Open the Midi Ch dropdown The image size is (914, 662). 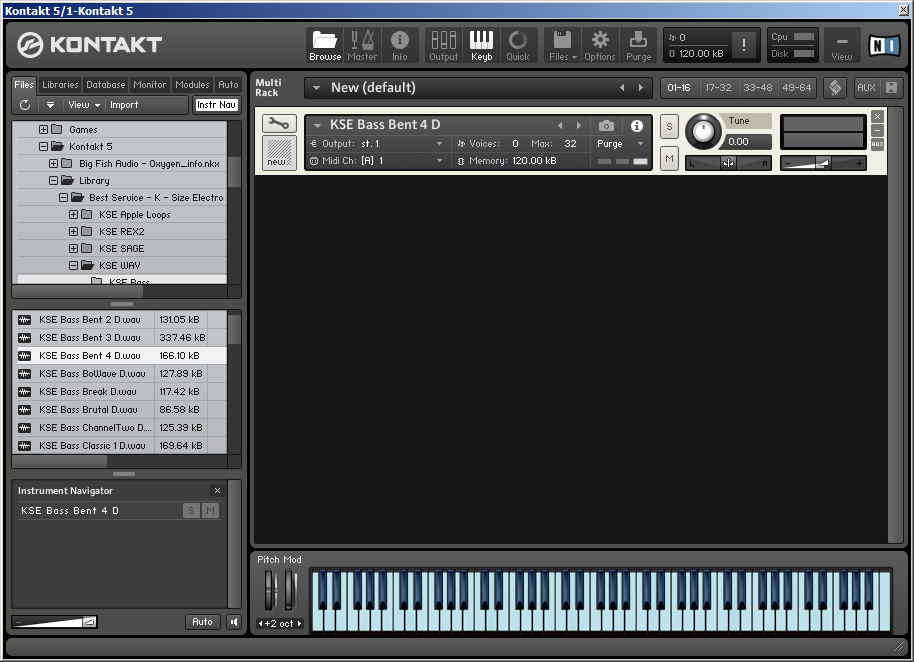(x=378, y=161)
